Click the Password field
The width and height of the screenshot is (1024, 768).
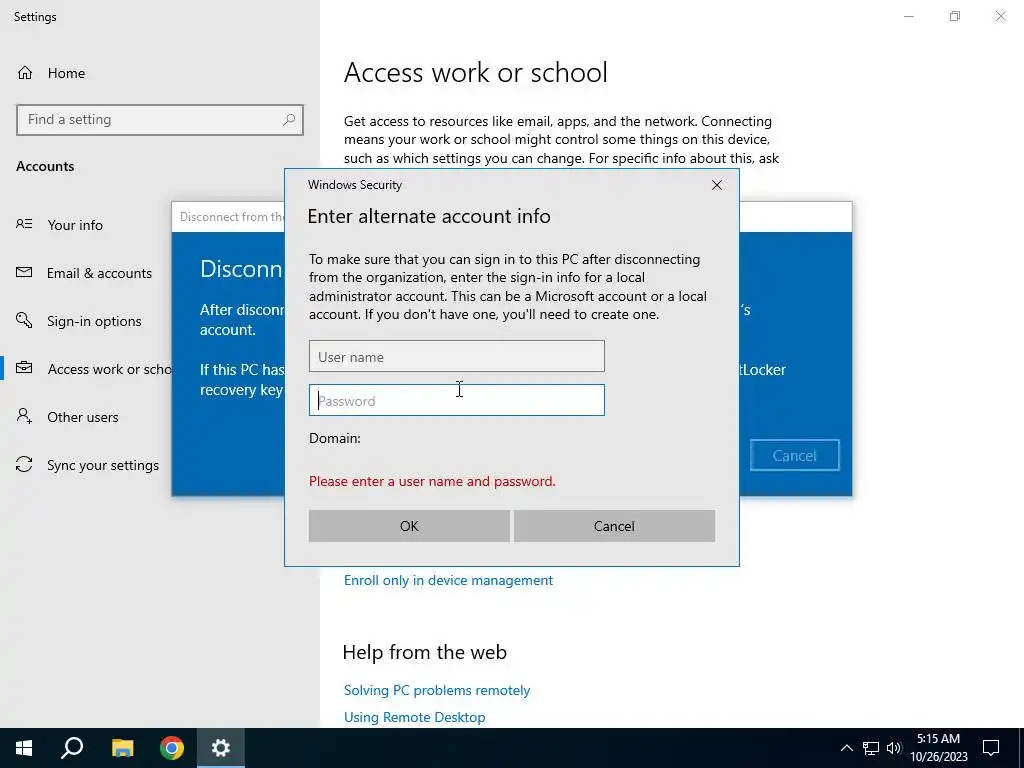click(x=456, y=400)
